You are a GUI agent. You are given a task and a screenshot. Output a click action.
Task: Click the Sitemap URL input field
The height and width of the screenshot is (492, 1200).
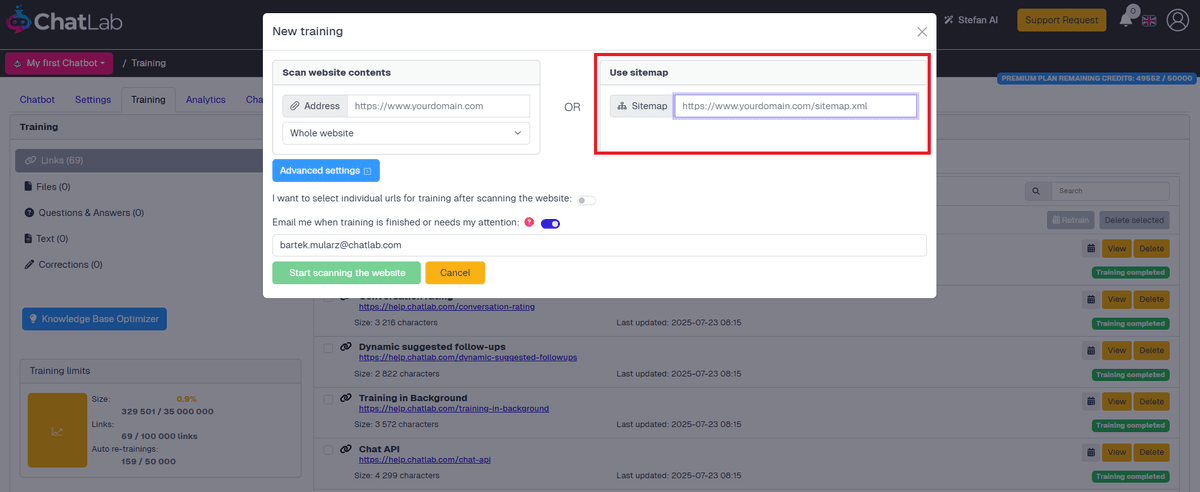point(795,106)
